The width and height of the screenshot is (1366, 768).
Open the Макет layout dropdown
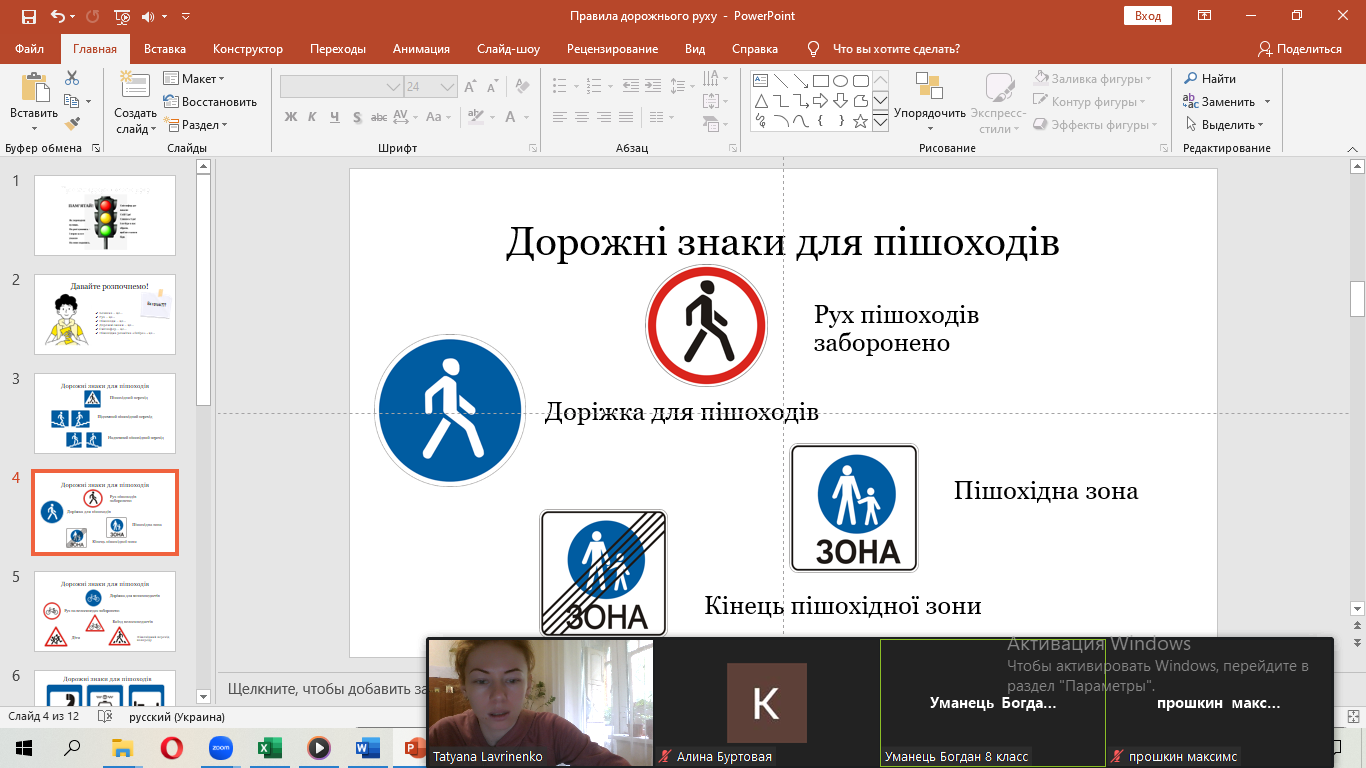194,78
